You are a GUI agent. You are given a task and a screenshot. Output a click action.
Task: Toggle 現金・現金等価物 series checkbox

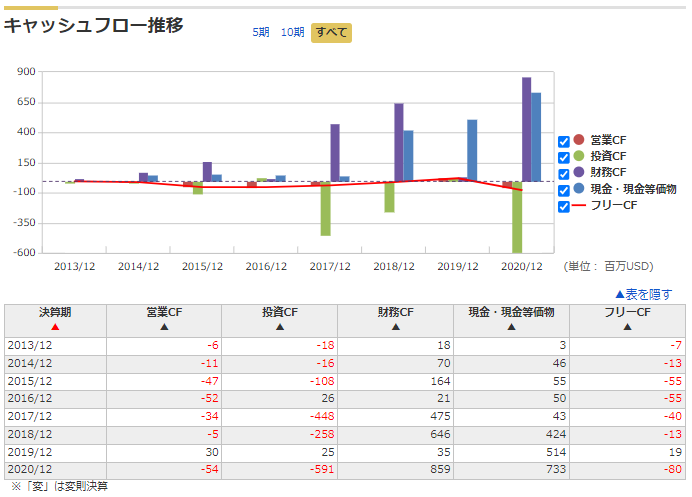pyautogui.click(x=564, y=190)
